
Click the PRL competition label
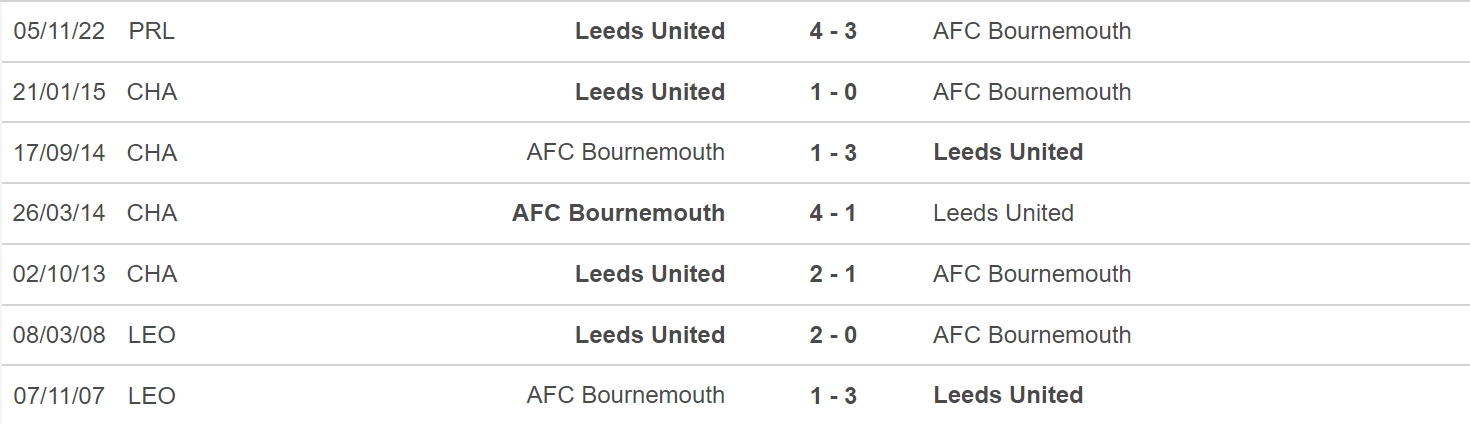[x=152, y=31]
